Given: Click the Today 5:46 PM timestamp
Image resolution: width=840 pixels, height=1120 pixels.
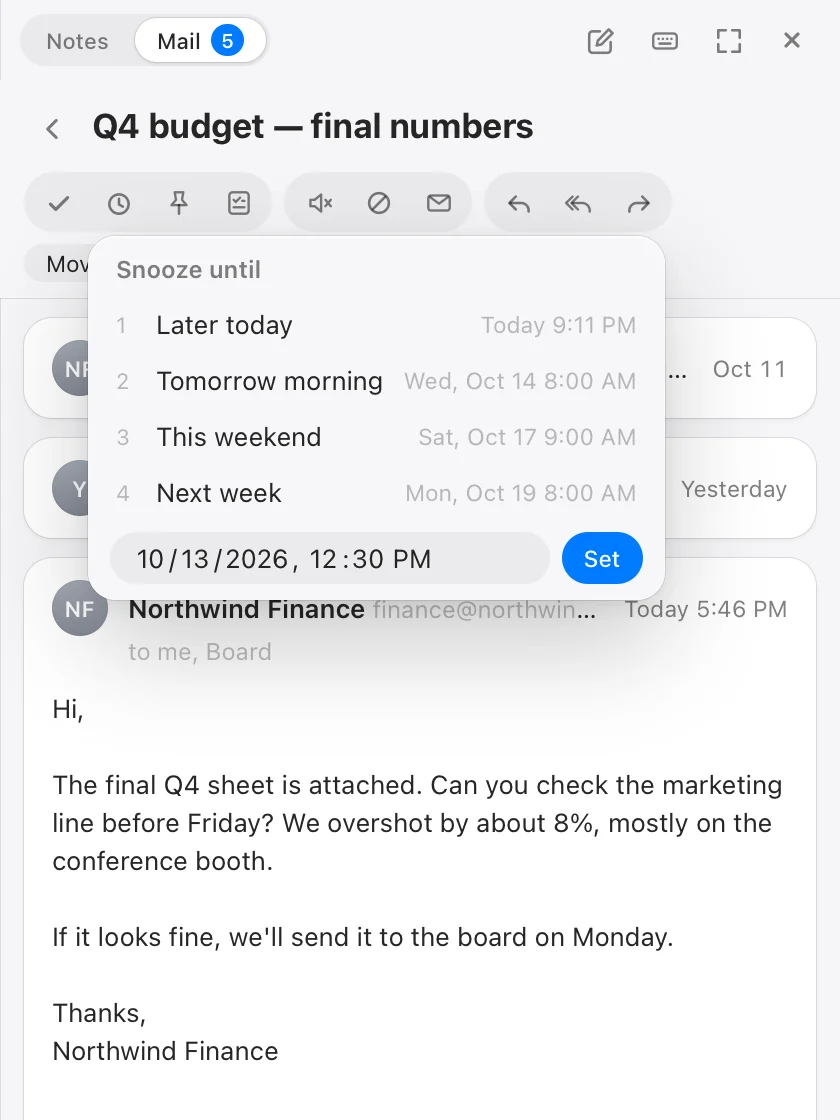Looking at the screenshot, I should 706,609.
